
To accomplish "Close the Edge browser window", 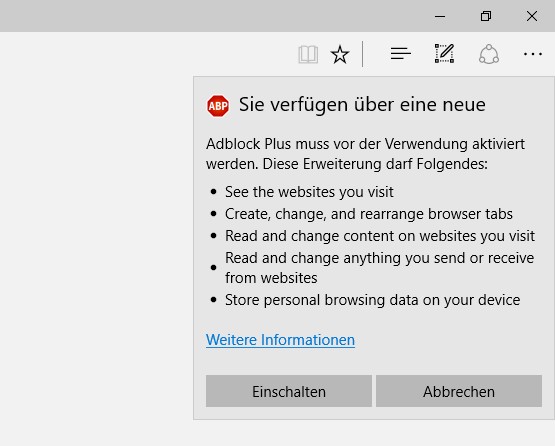I will click(x=532, y=16).
